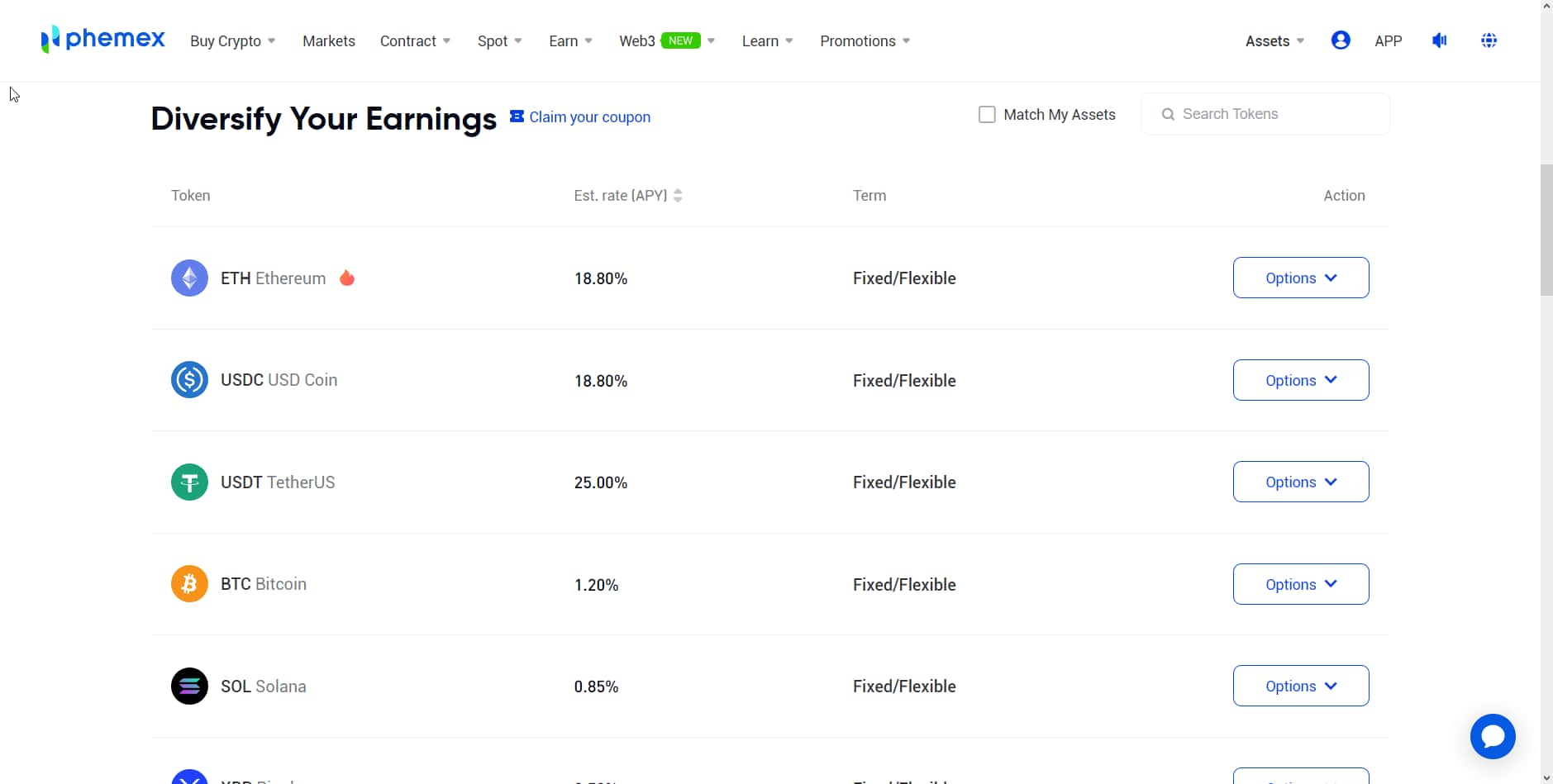
Task: Open the language globe icon
Action: (x=1489, y=40)
